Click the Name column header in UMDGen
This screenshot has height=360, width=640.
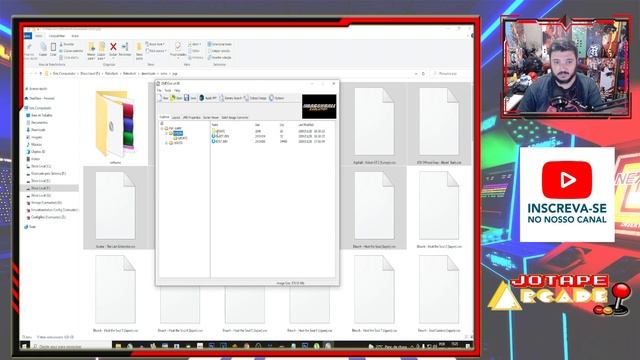pyautogui.click(x=215, y=124)
